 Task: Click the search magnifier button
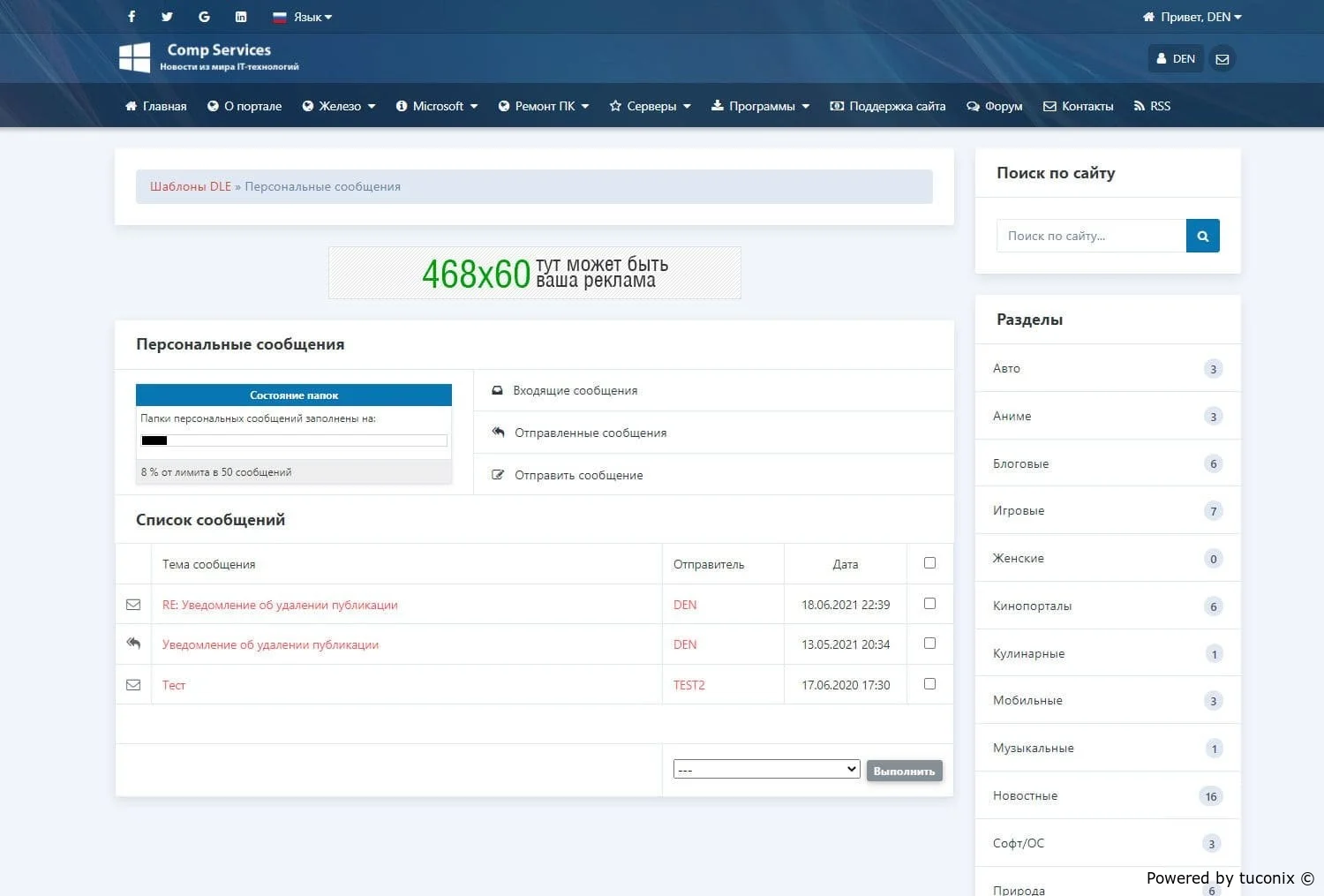(1202, 236)
